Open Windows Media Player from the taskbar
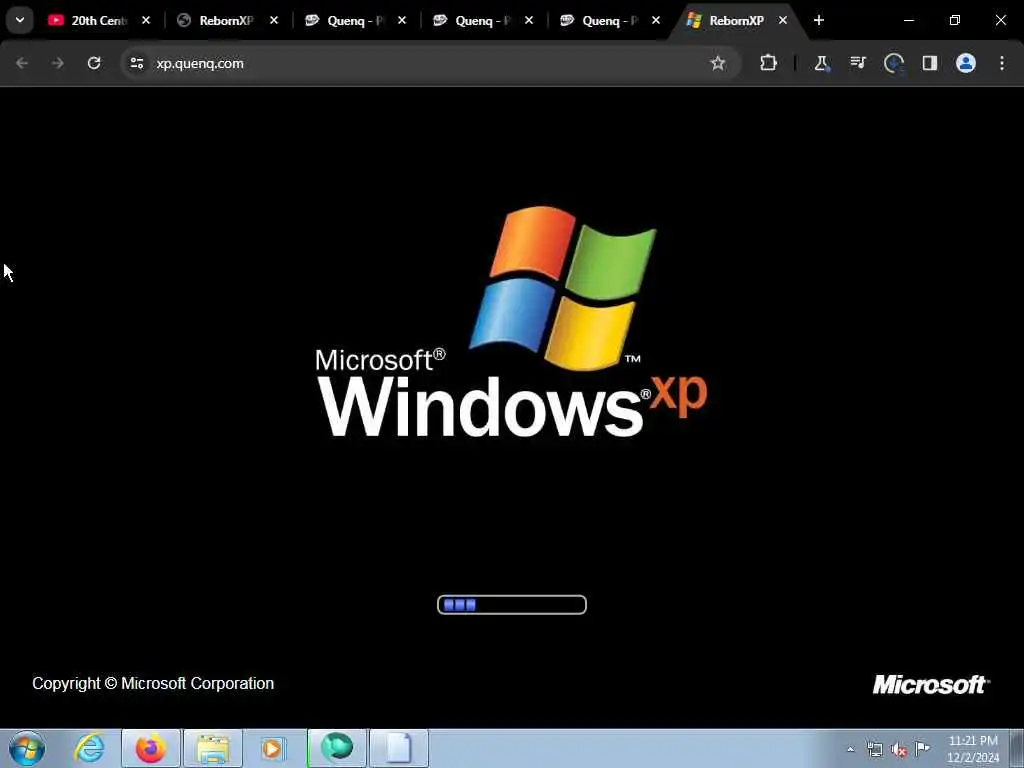The height and width of the screenshot is (768, 1024). click(273, 748)
